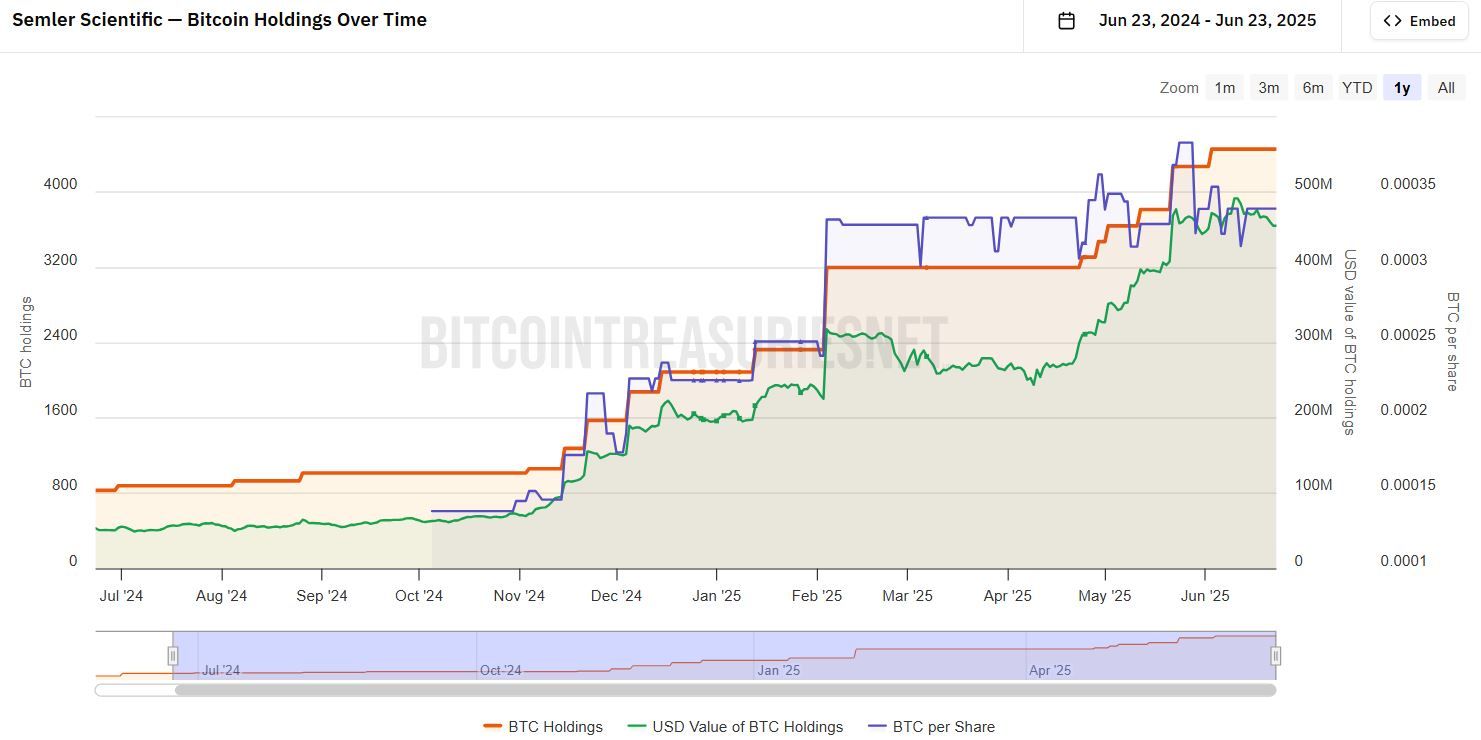Image resolution: width=1481 pixels, height=740 pixels.
Task: Click the navigator area near Jan '25
Action: coord(778,670)
